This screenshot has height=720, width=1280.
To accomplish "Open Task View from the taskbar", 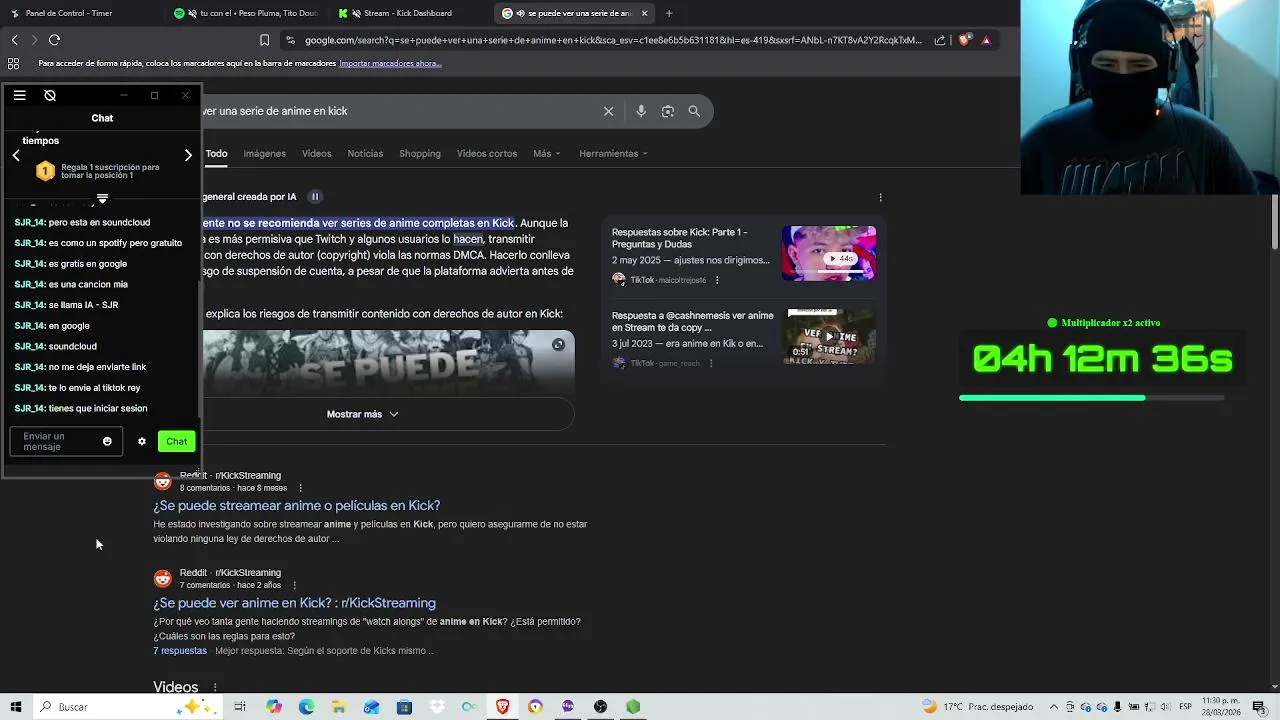I will [240, 707].
